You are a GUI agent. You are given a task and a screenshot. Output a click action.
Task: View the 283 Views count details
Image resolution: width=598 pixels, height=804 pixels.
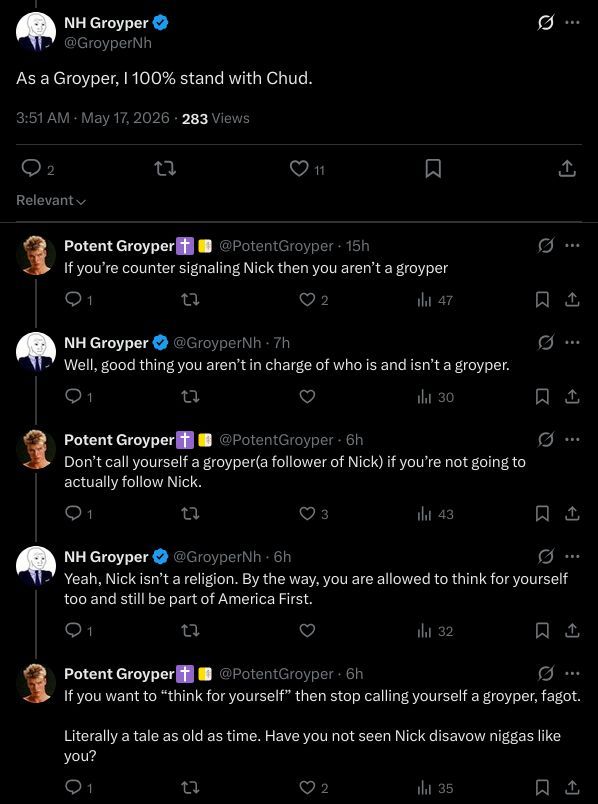pos(215,118)
